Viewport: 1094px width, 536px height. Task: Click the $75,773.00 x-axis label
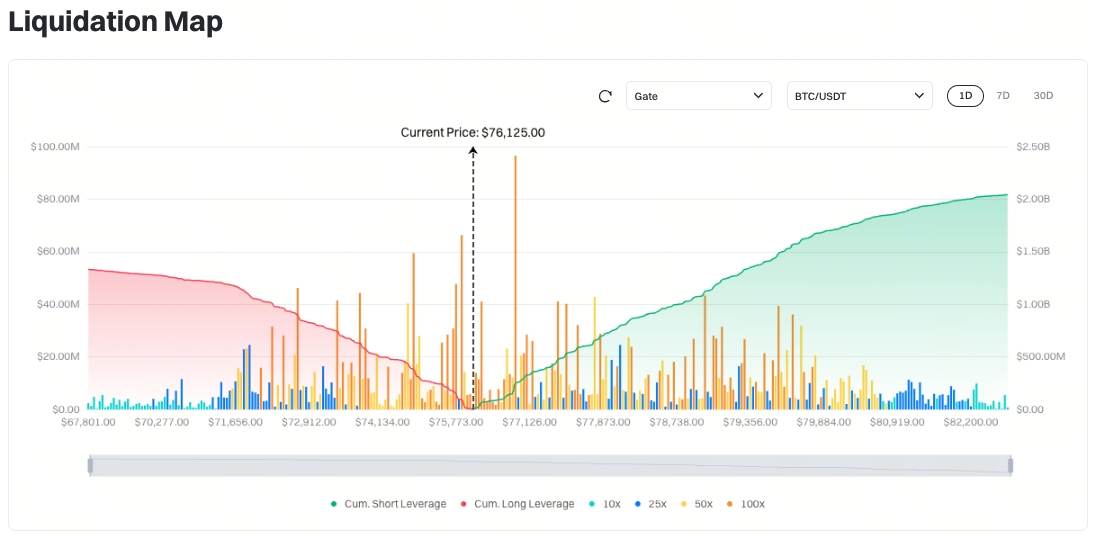click(456, 422)
